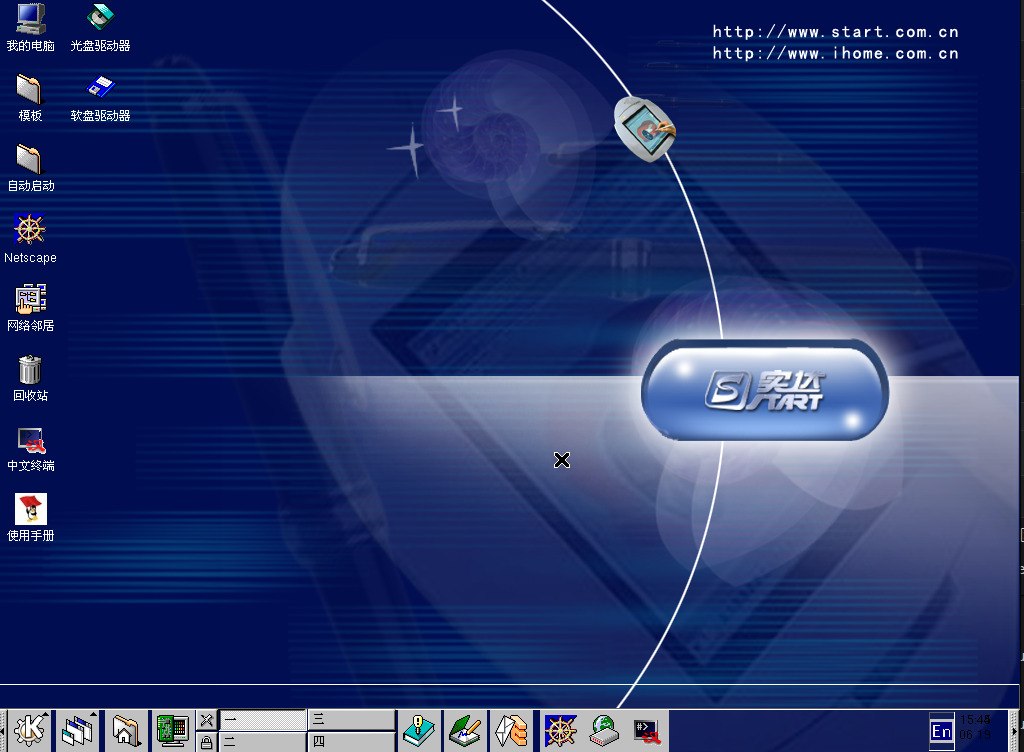Launch Netscape ship wheel panel icon

(561, 730)
